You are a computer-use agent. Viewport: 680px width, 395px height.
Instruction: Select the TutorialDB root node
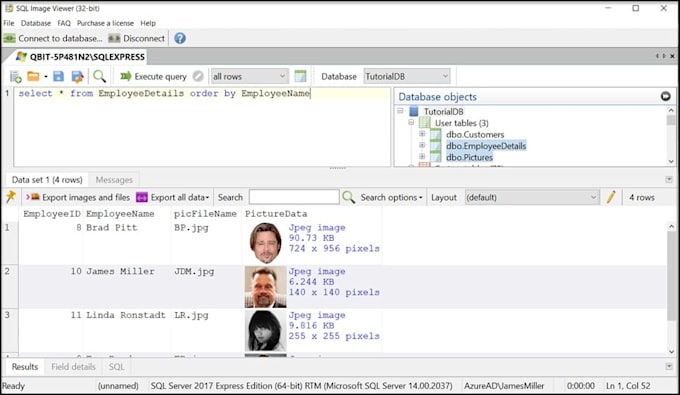pos(443,111)
